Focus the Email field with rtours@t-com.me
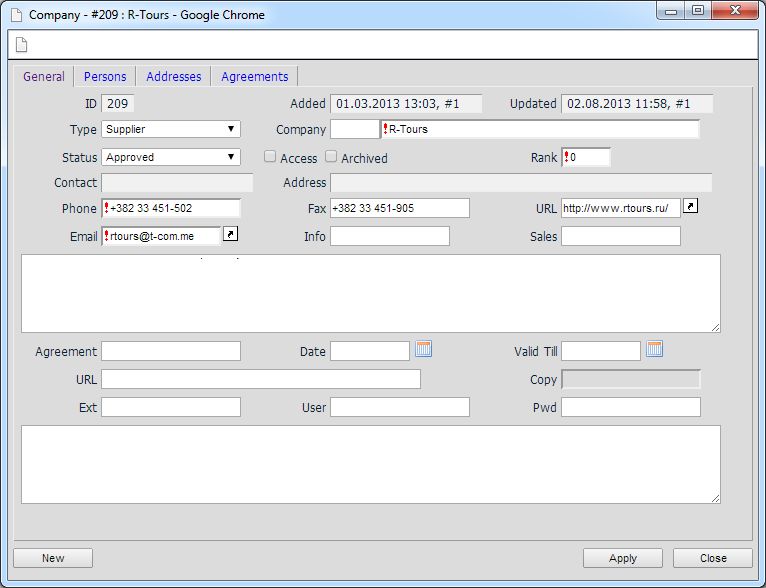This screenshot has height=588, width=766. (161, 236)
